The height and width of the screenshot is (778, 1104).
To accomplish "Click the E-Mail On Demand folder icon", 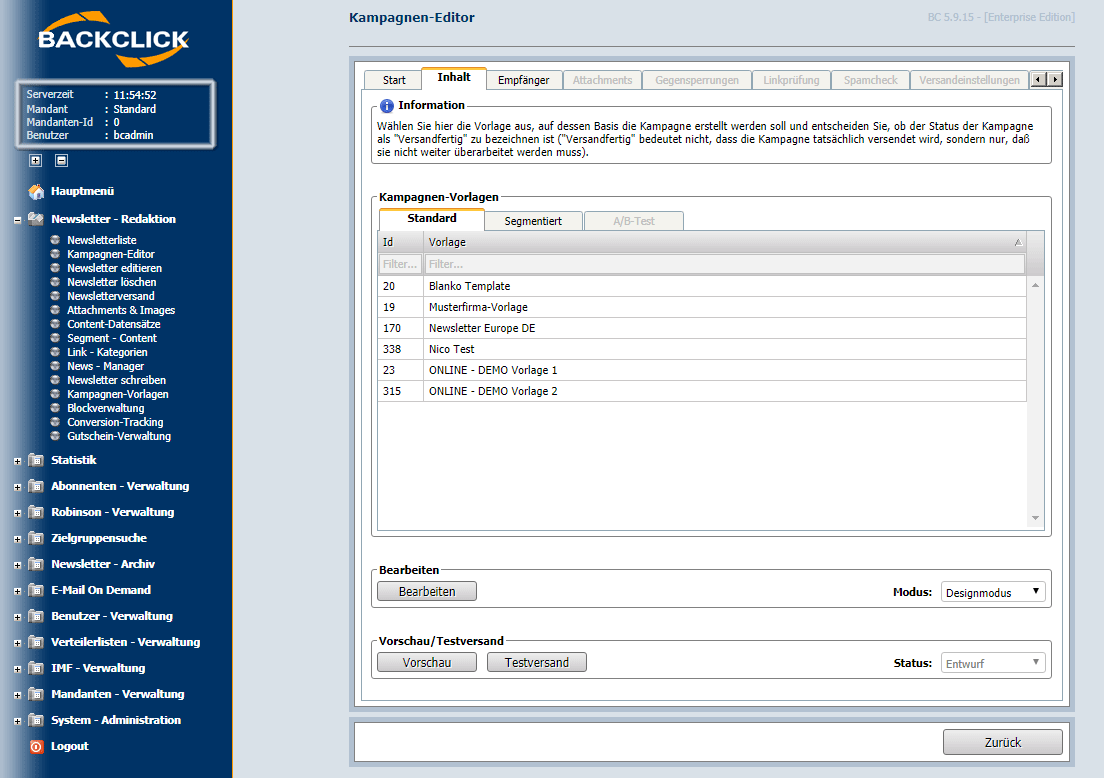I will click(x=38, y=590).
